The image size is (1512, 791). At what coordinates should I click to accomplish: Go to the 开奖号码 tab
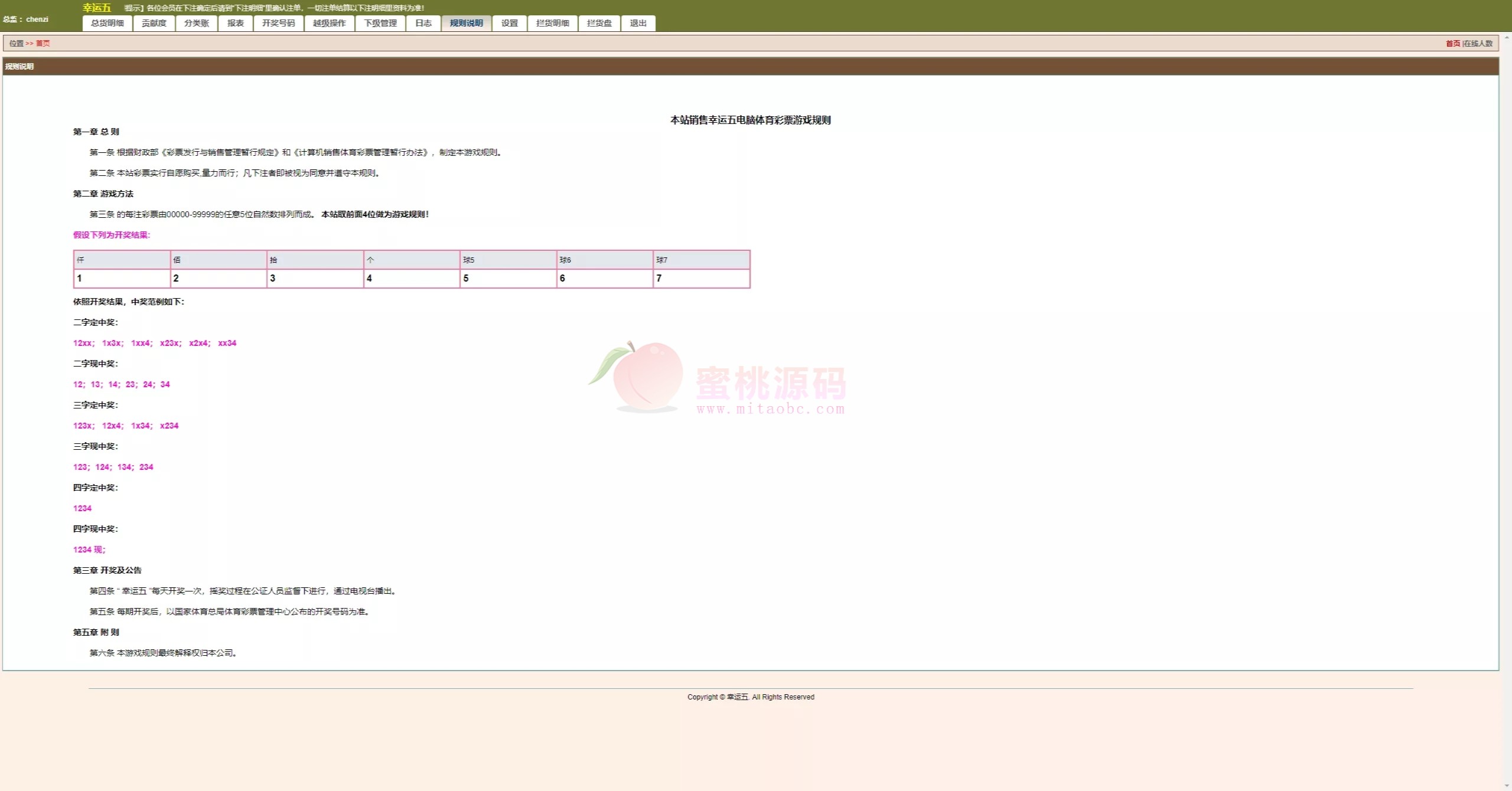coord(279,23)
